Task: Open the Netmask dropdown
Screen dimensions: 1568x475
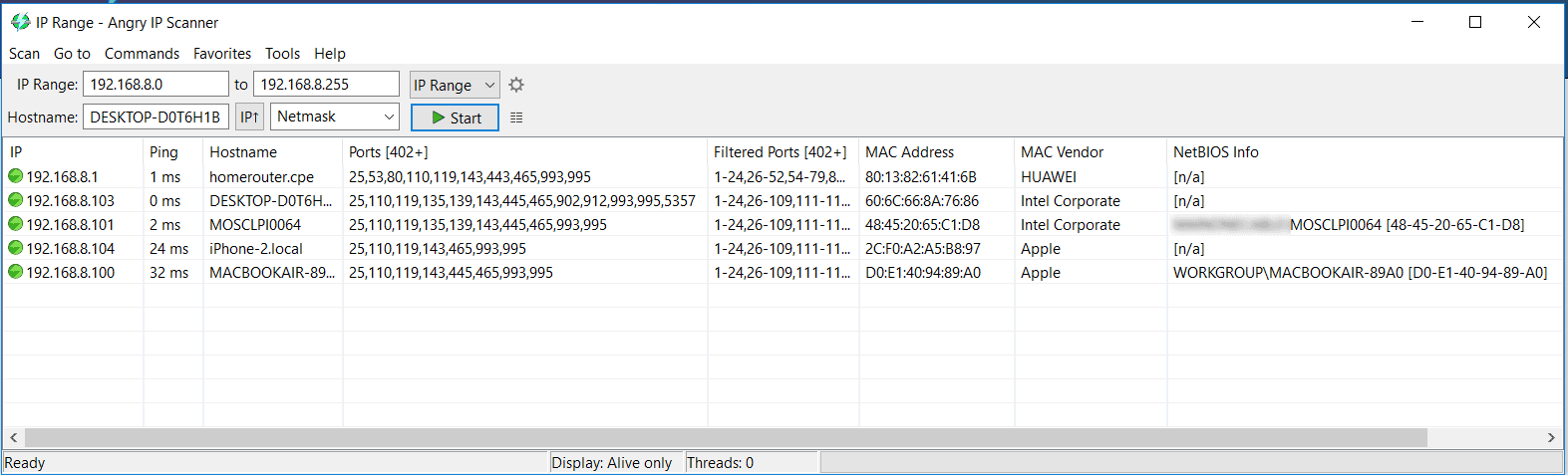Action: tap(335, 117)
